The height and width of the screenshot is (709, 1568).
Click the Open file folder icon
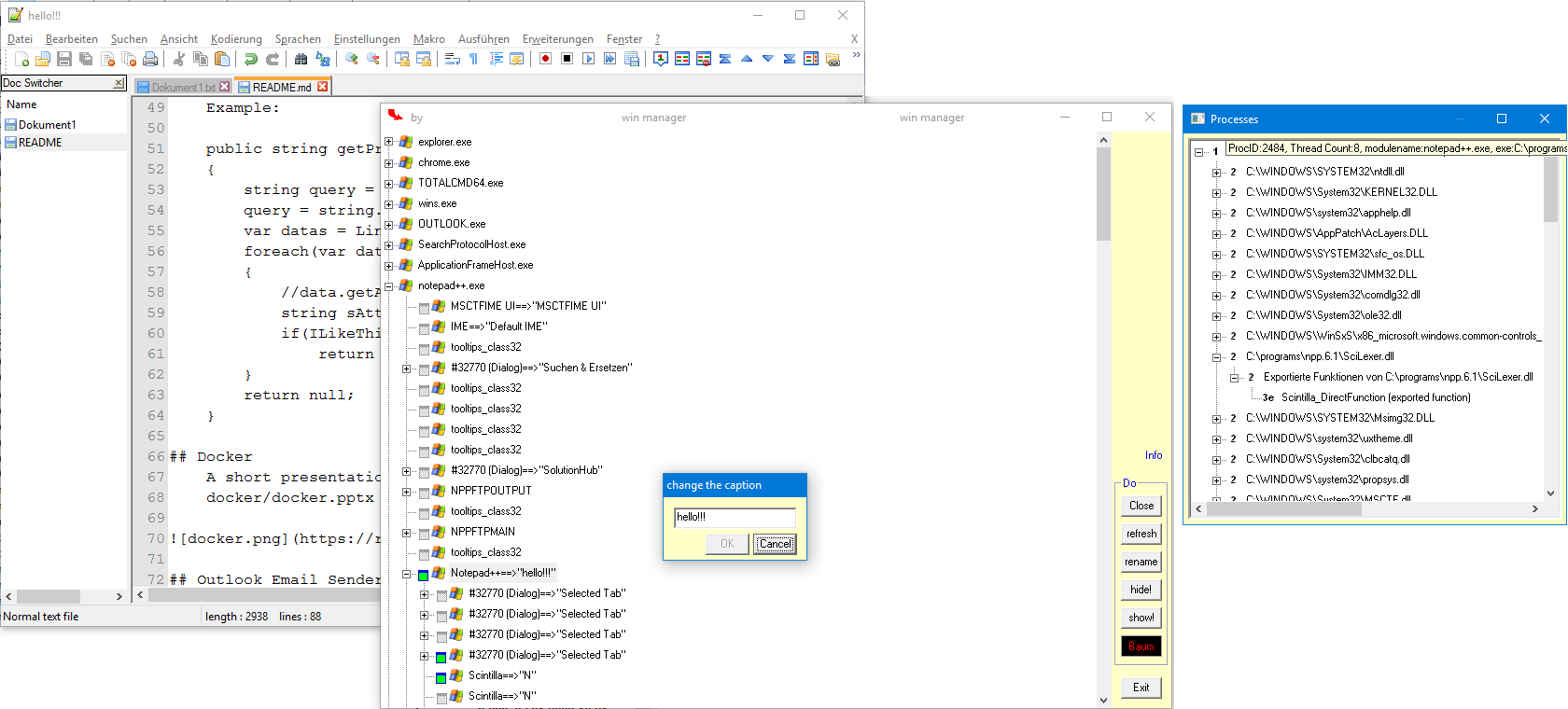point(43,59)
